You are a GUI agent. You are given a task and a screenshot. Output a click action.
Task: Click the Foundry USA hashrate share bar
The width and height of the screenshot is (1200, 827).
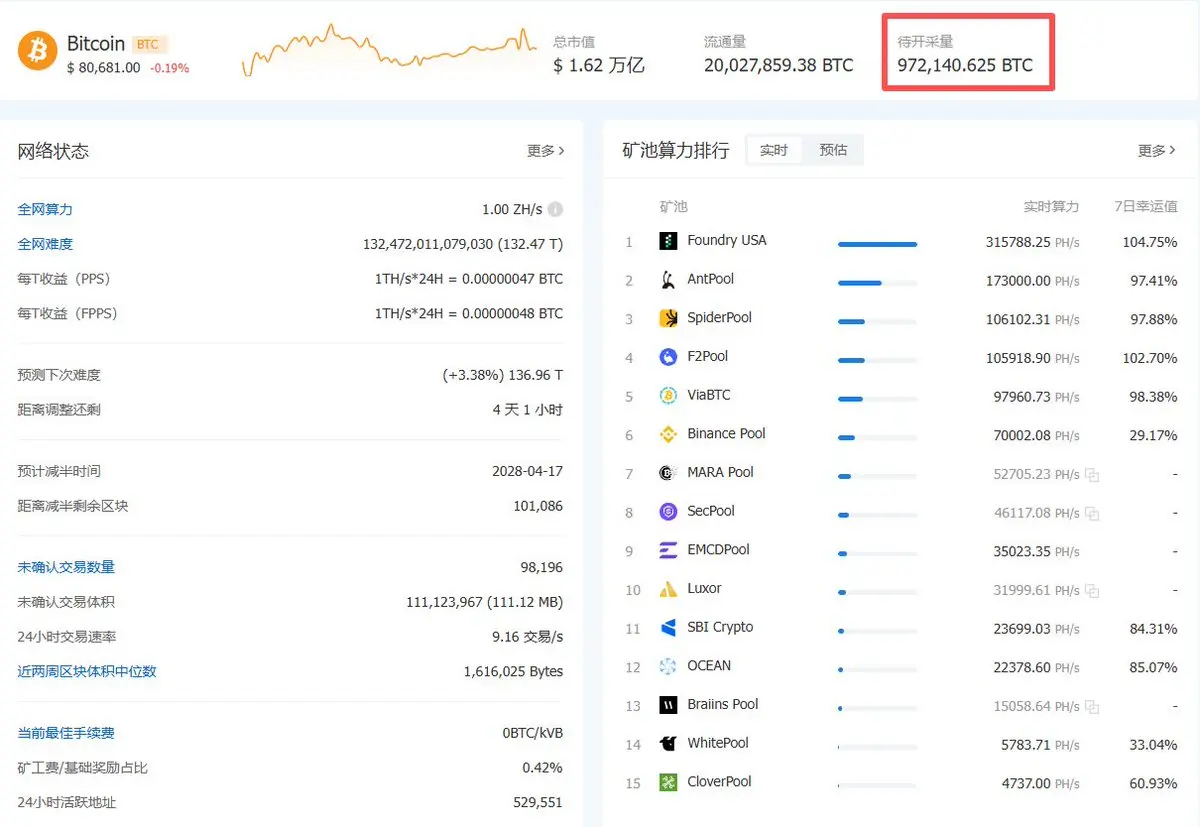pos(877,244)
